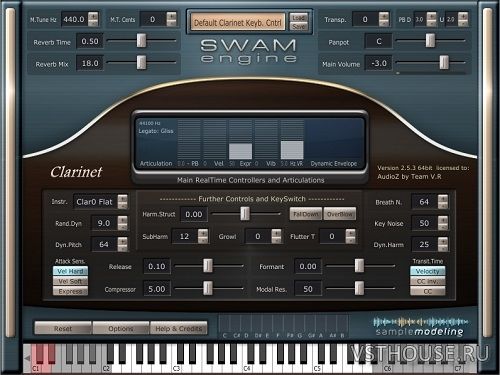Image resolution: width=500 pixels, height=375 pixels.
Task: Click the Save preset button
Action: pos(298,26)
